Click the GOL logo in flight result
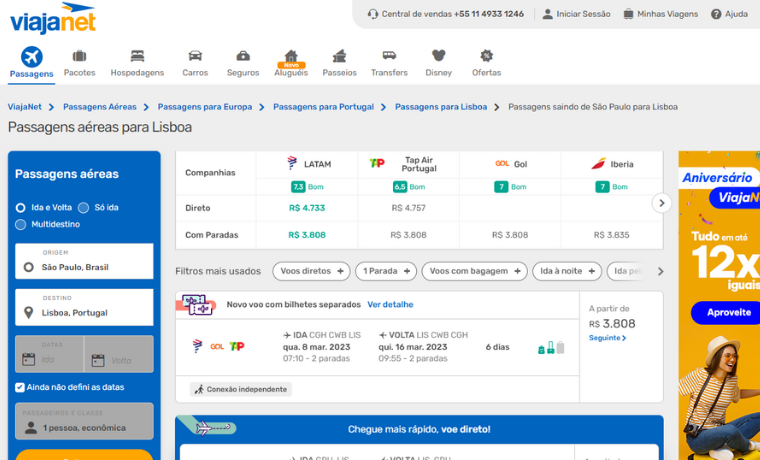This screenshot has height=460, width=760. click(x=217, y=347)
